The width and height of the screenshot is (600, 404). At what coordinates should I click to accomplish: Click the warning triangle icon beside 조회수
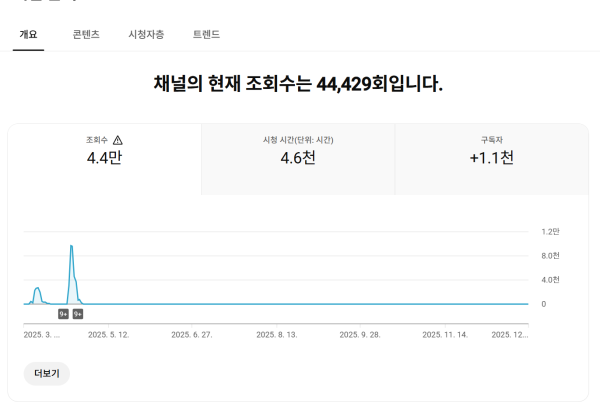pyautogui.click(x=118, y=141)
